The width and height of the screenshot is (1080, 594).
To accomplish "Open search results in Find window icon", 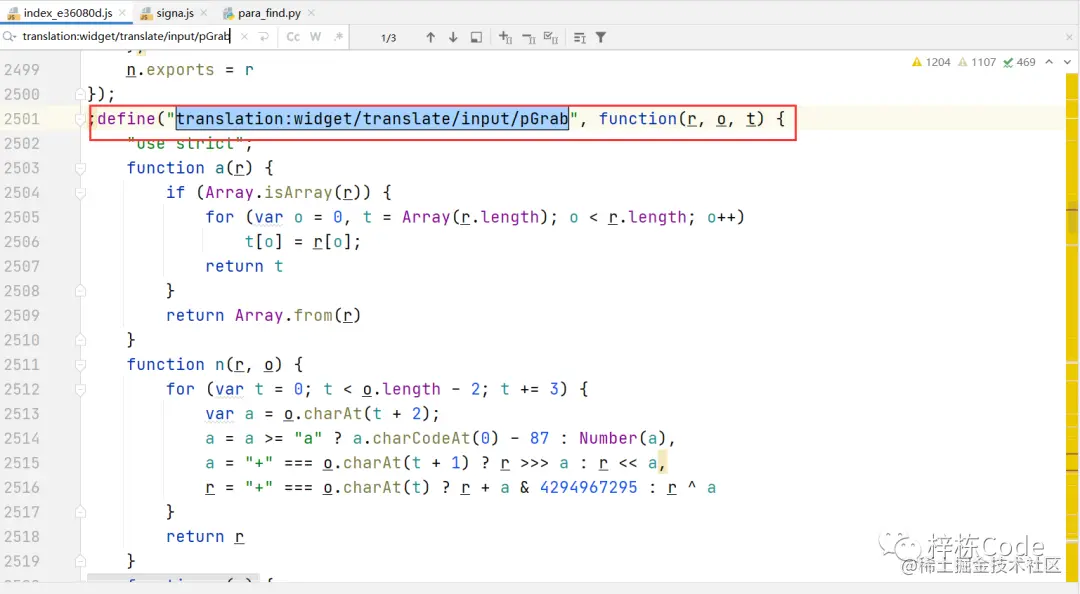I will (476, 37).
